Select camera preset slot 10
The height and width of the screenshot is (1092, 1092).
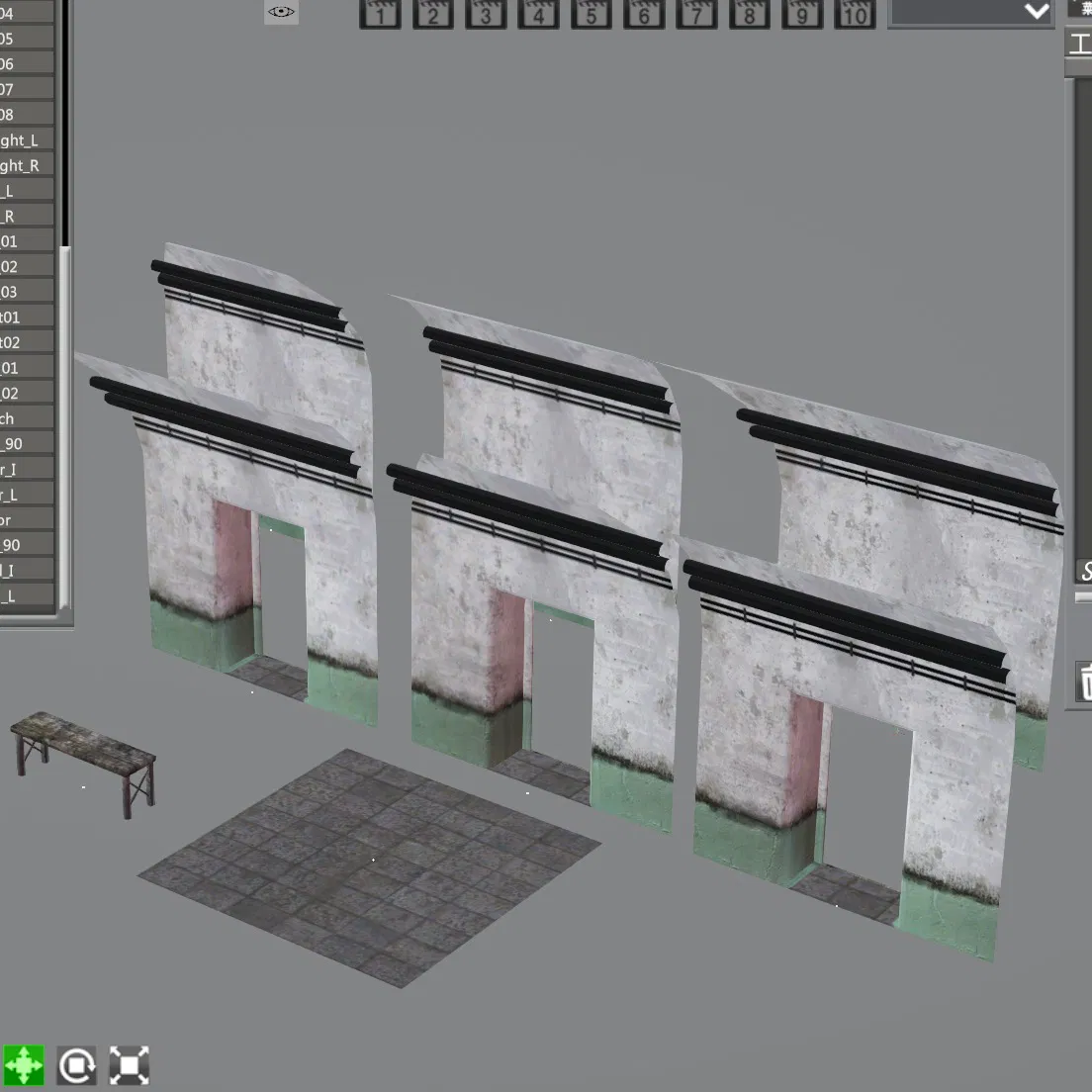(856, 14)
